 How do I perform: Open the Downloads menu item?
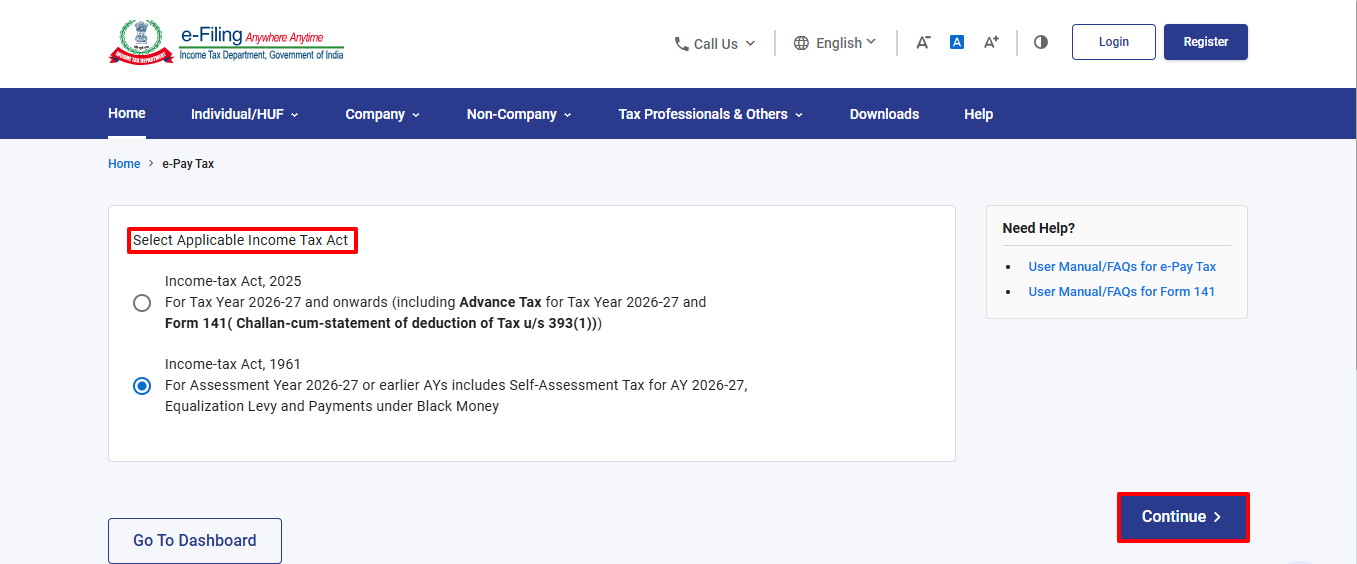pos(884,114)
